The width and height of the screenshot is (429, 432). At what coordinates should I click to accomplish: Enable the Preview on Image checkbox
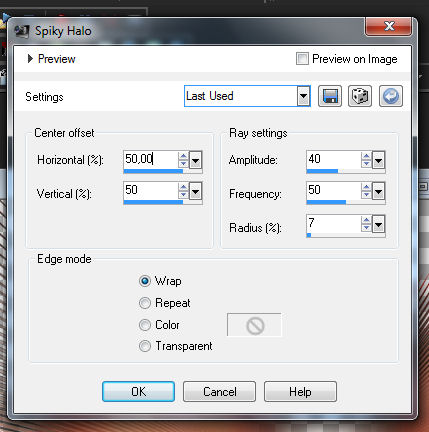point(302,59)
